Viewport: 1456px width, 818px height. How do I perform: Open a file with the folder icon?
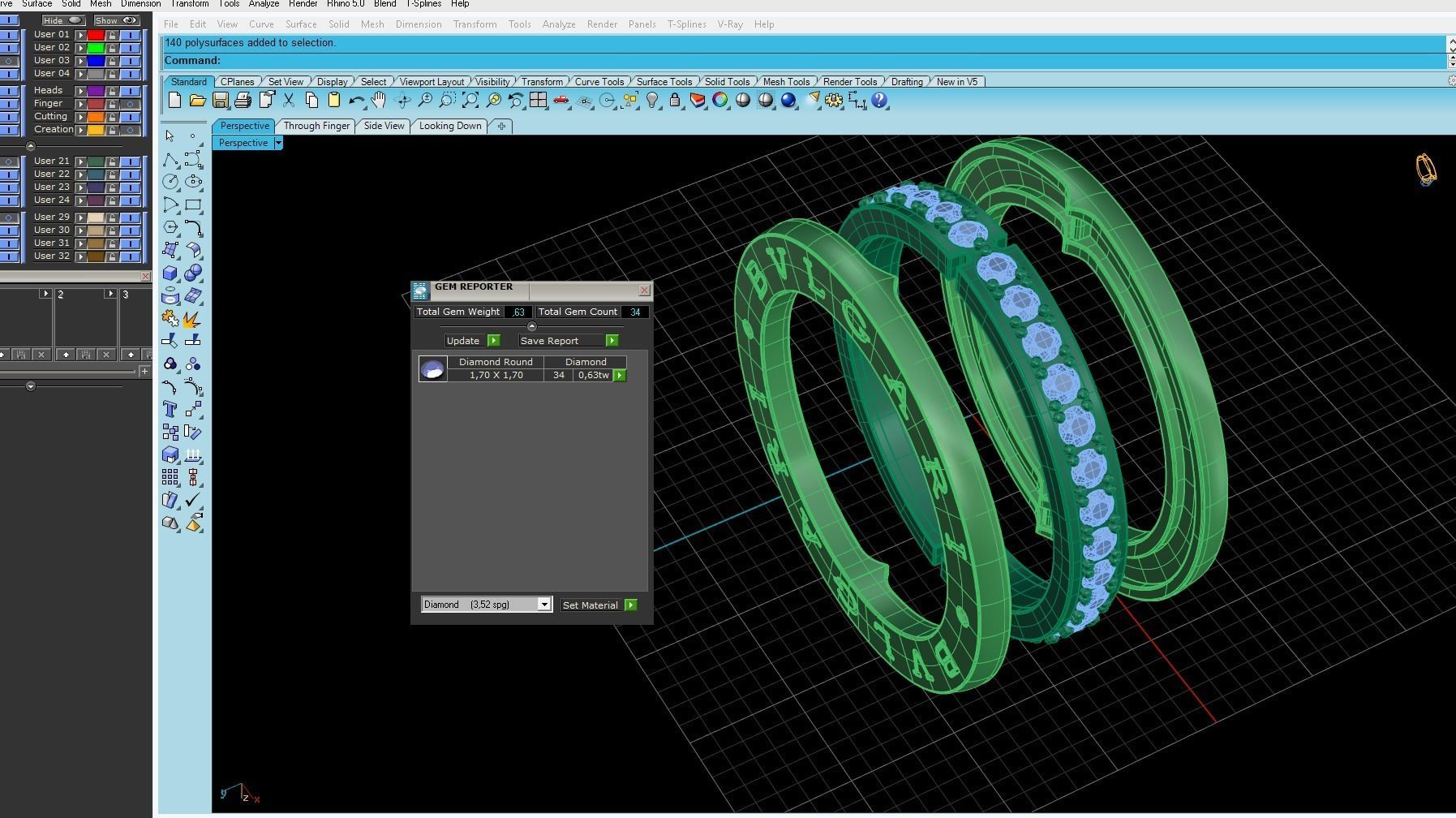[197, 101]
